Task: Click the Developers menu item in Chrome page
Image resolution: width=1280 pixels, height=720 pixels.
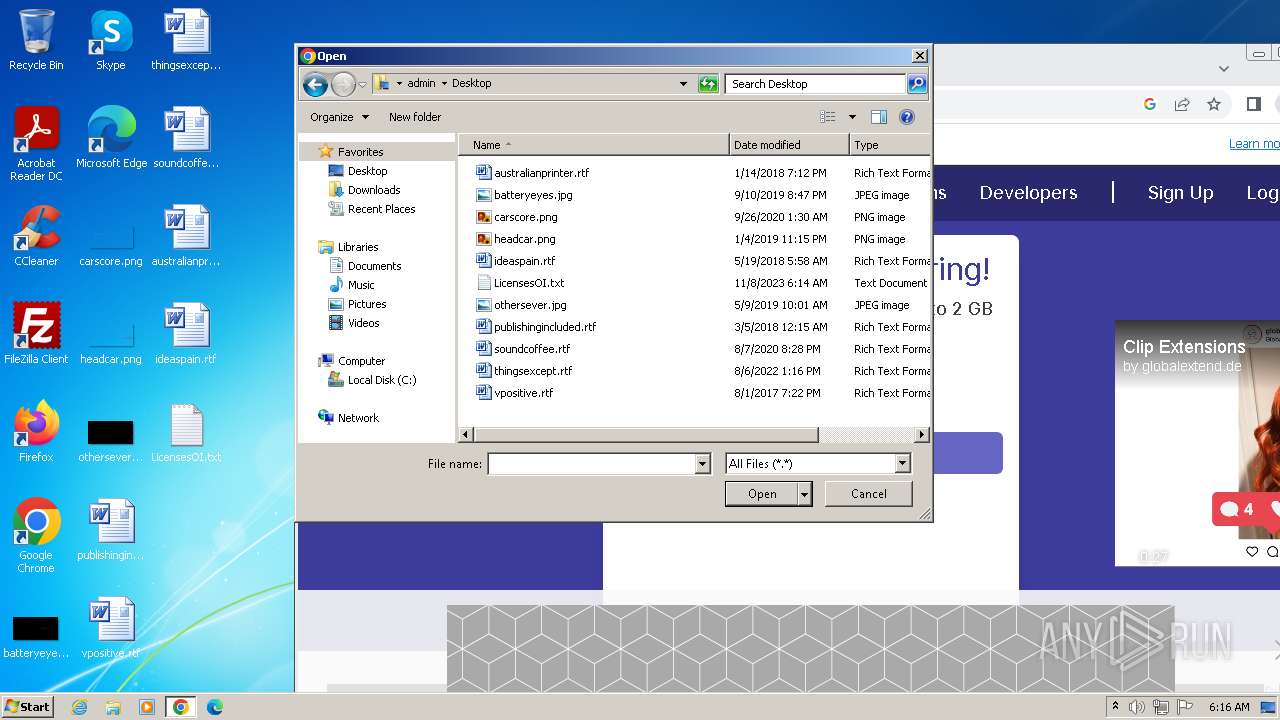Action: [x=1028, y=193]
